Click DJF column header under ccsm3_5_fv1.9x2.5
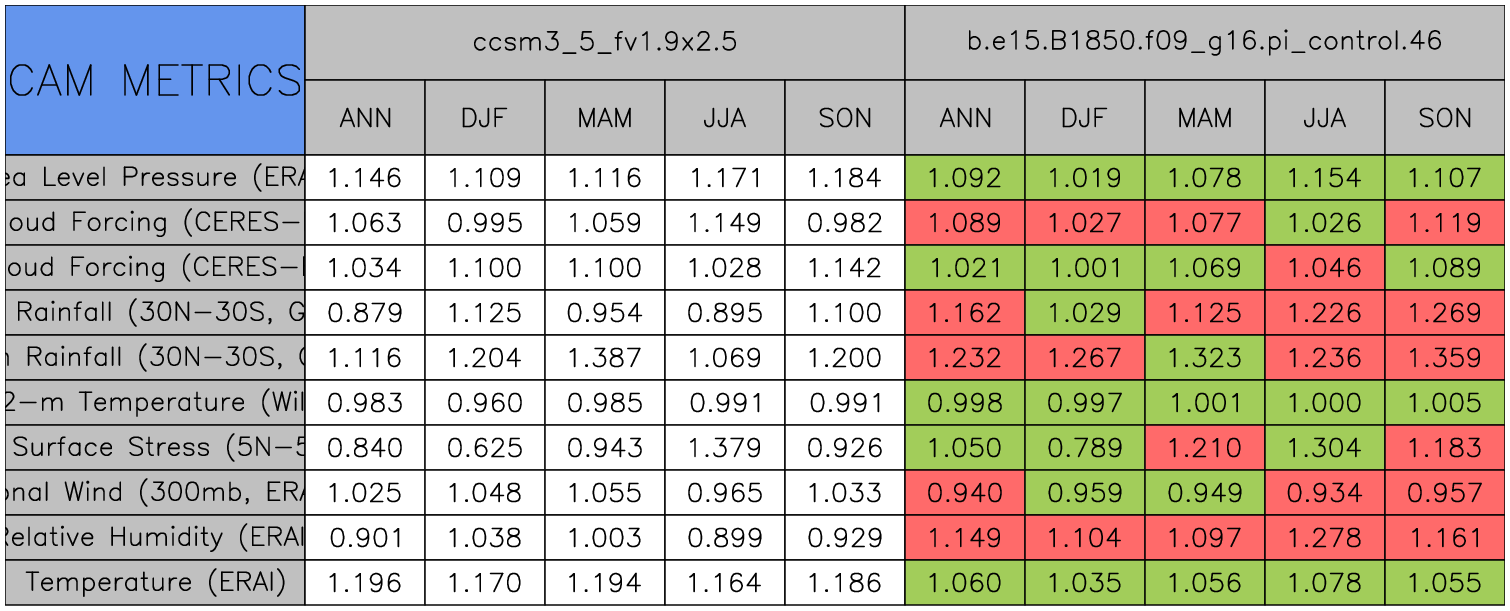The image size is (1510, 611). 485,118
